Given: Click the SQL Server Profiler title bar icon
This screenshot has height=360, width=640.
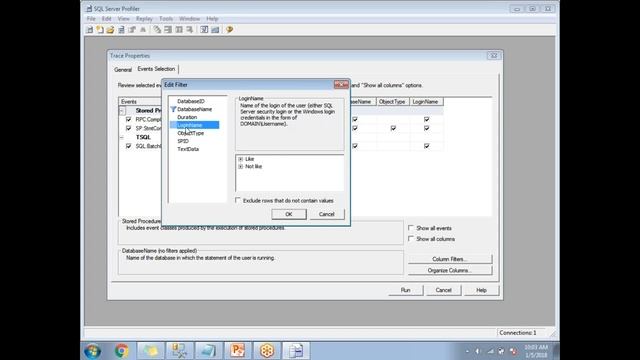Looking at the screenshot, I should coord(89,9).
